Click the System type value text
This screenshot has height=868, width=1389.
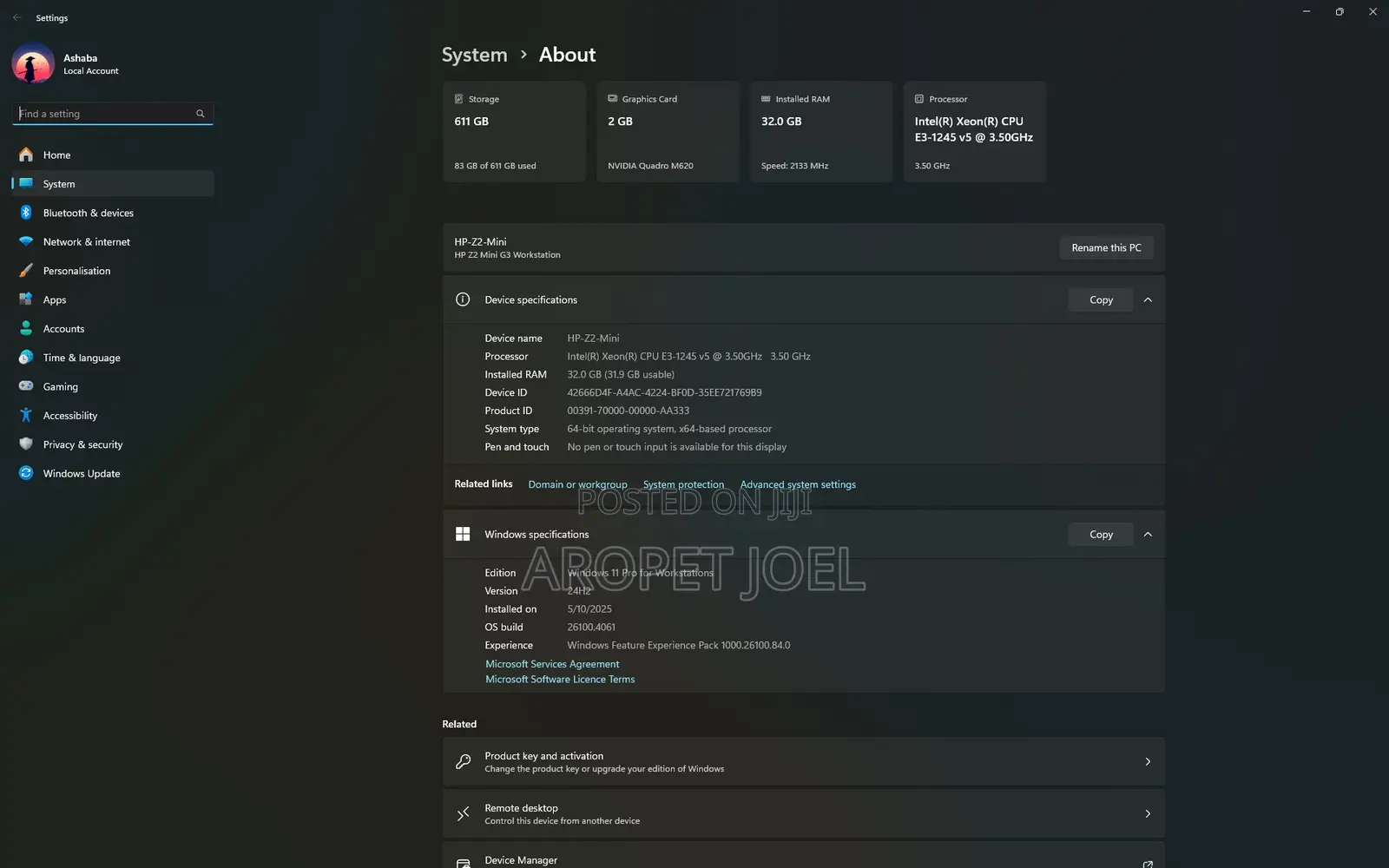click(x=669, y=430)
